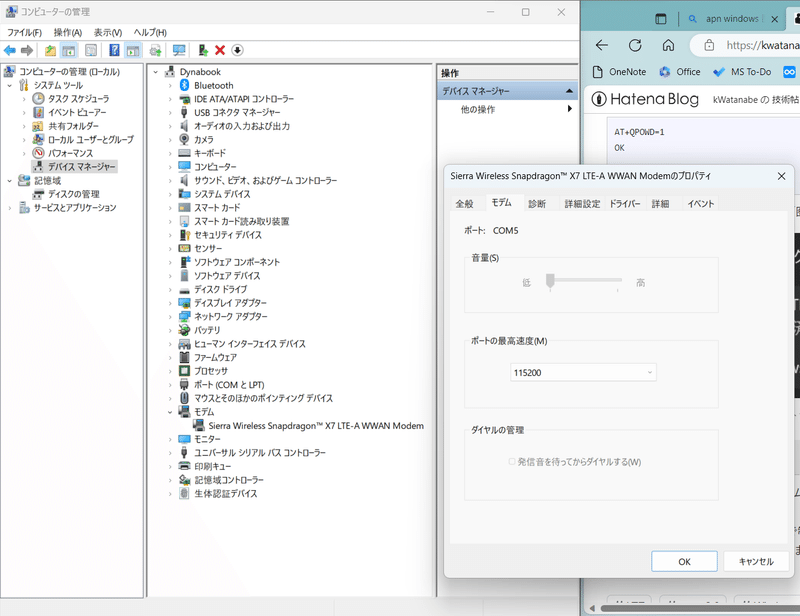
Task: Open the ヘルプ(H) menu
Action: (x=150, y=32)
